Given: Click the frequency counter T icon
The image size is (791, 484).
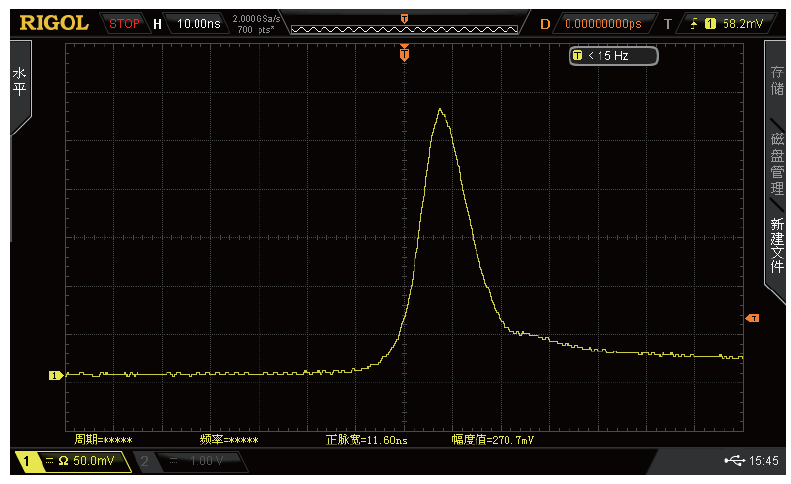Looking at the screenshot, I should 577,56.
